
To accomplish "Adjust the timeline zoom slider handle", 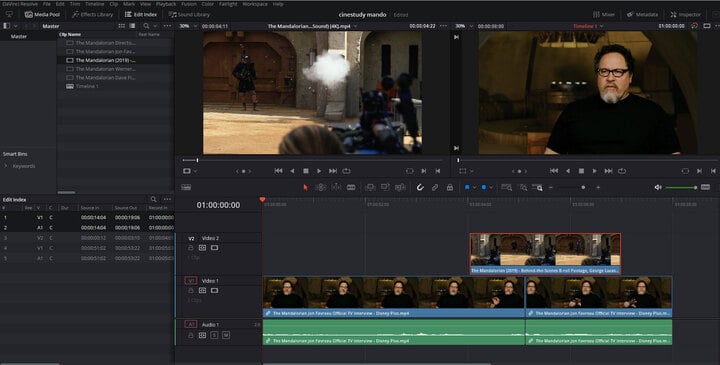I will (x=583, y=187).
